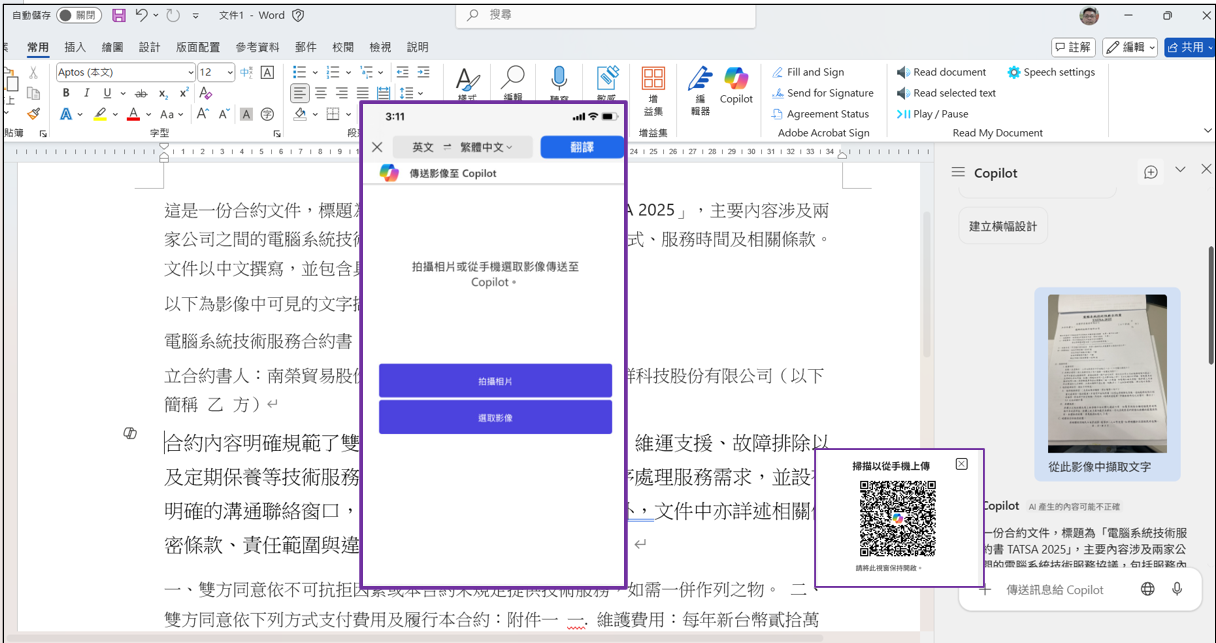Apply Subscript formatting
Screen dimensions: 1216x643
pos(164,93)
